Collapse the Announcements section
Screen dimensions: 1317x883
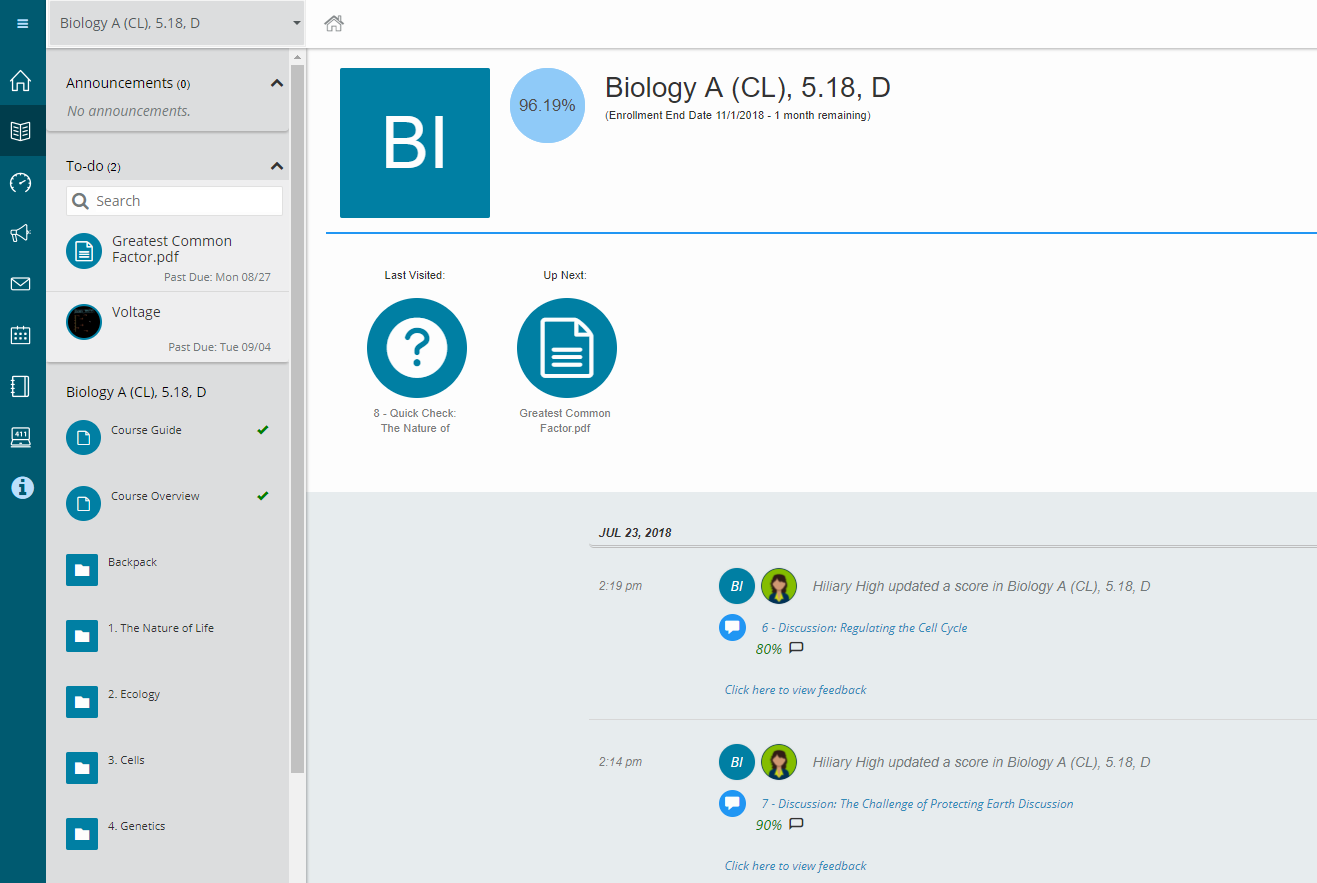pos(277,84)
